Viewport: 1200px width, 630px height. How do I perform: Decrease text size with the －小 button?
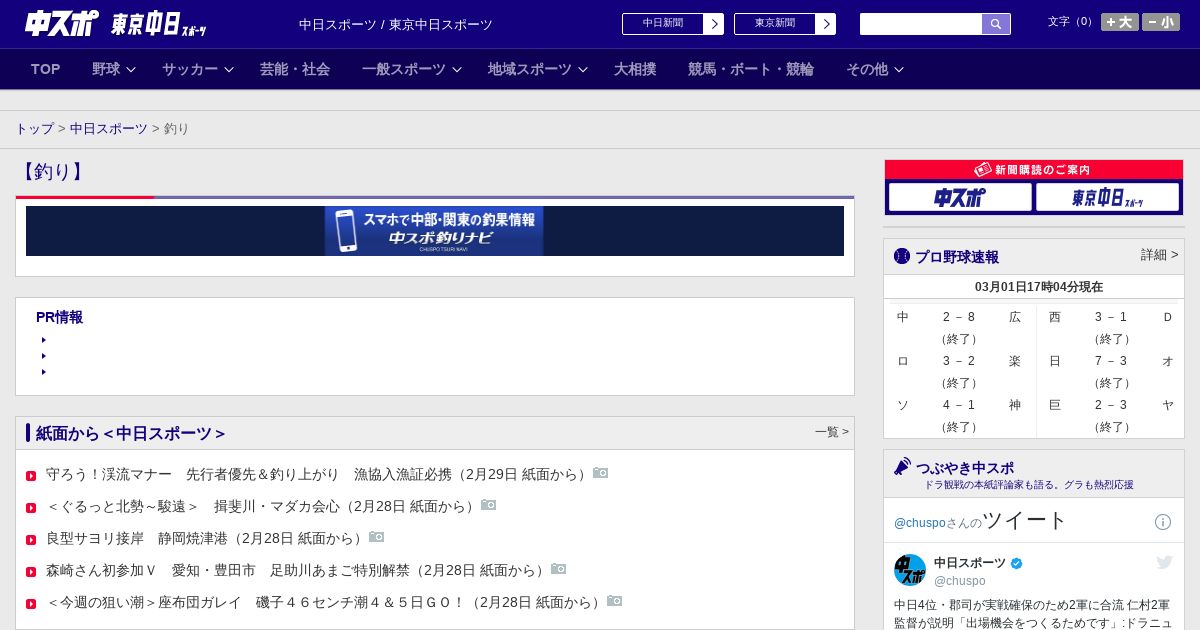(1161, 22)
